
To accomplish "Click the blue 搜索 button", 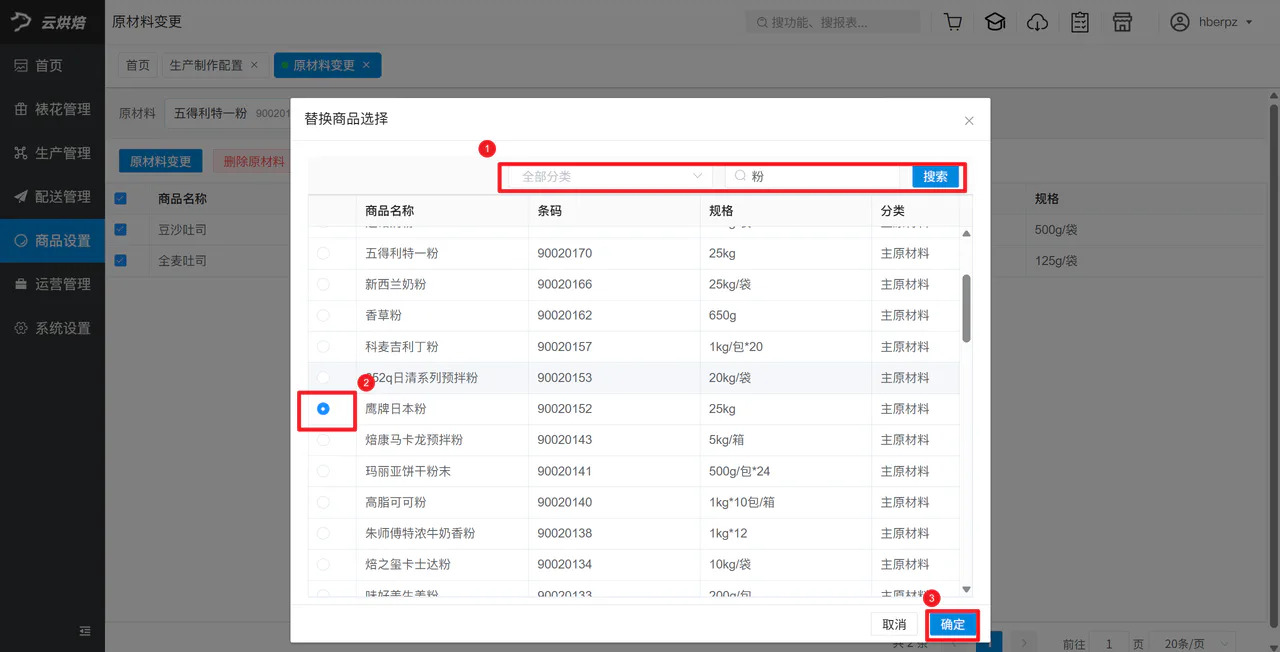I will (x=936, y=176).
